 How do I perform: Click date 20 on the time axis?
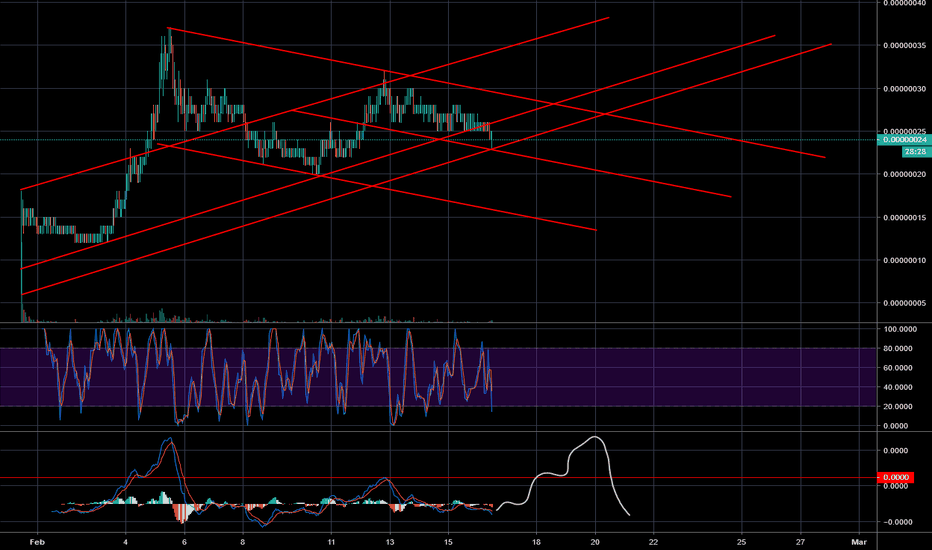coord(595,542)
